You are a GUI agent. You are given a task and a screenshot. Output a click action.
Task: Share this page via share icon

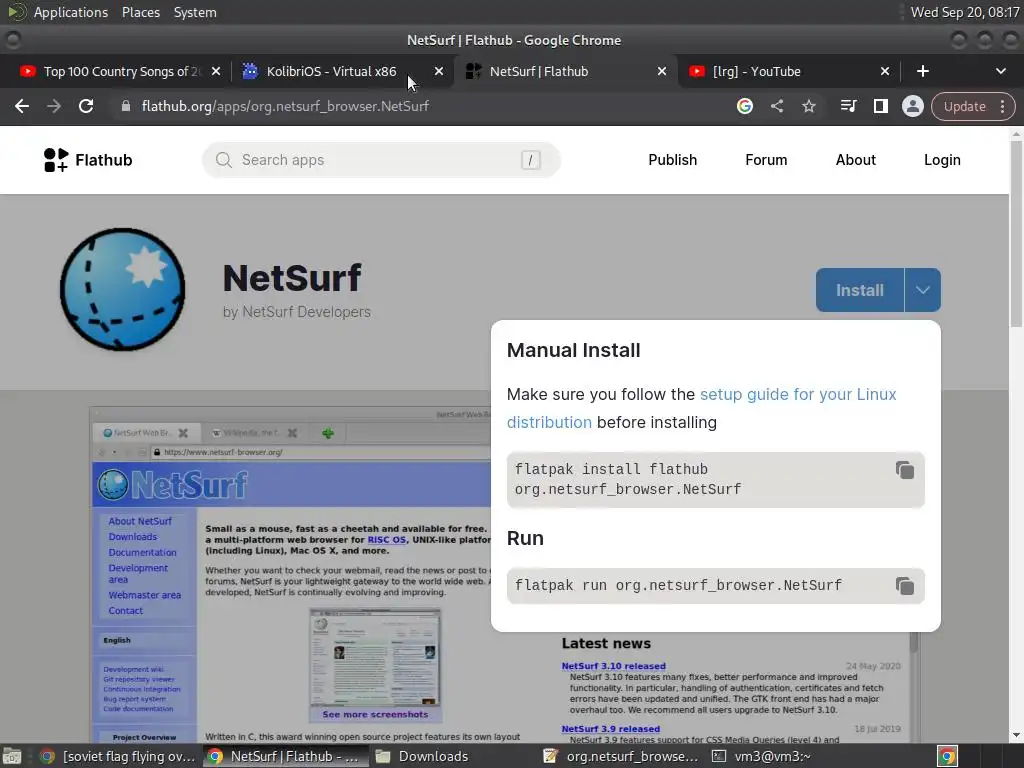click(776, 106)
